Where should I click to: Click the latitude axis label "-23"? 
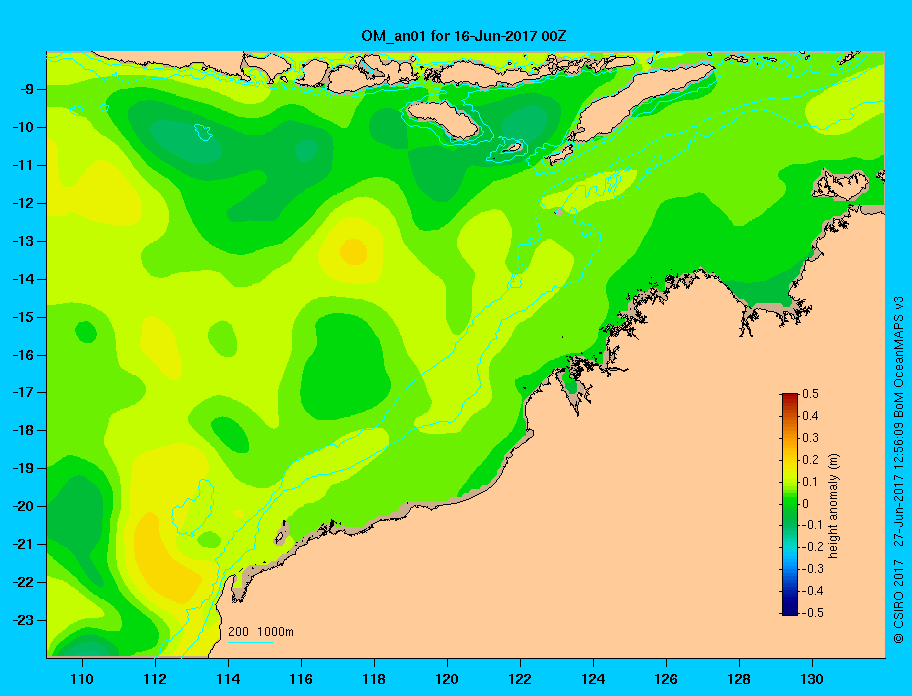pyautogui.click(x=22, y=620)
